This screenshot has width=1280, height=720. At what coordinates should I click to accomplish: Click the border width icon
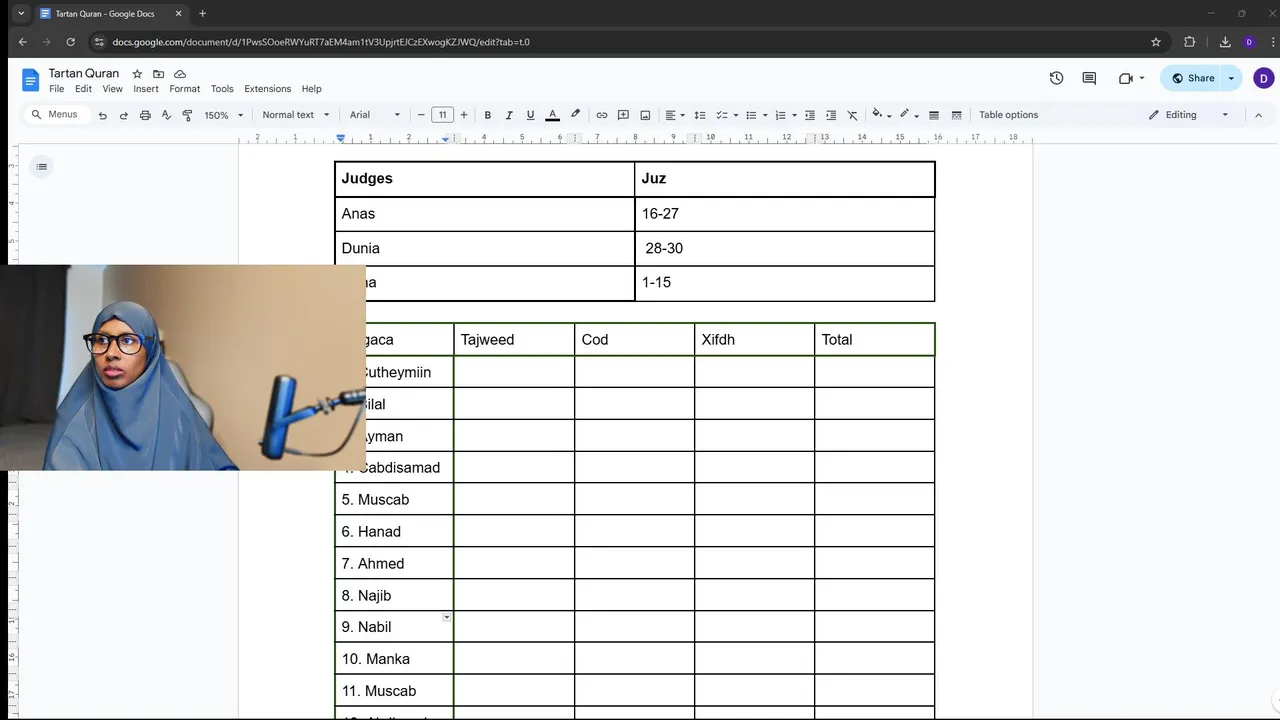click(x=934, y=115)
